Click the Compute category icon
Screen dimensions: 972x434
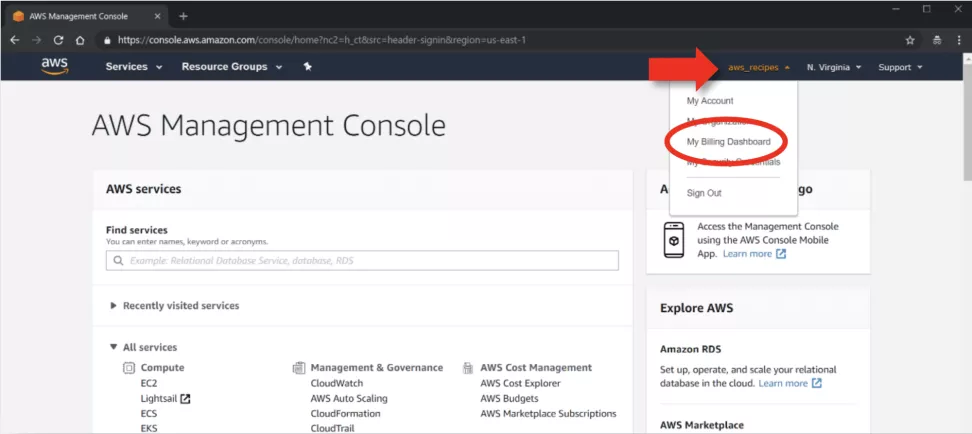pos(129,368)
